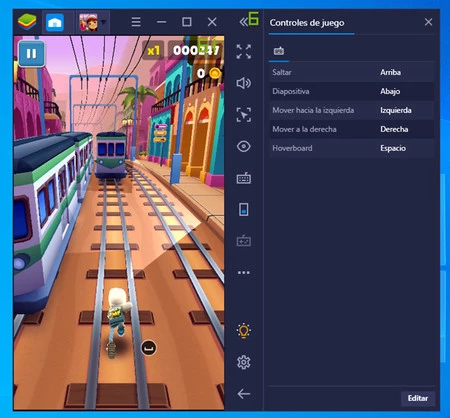Viewport: 450px width, 418px height.
Task: Click the back arrow in the sidebar
Action: [x=244, y=394]
